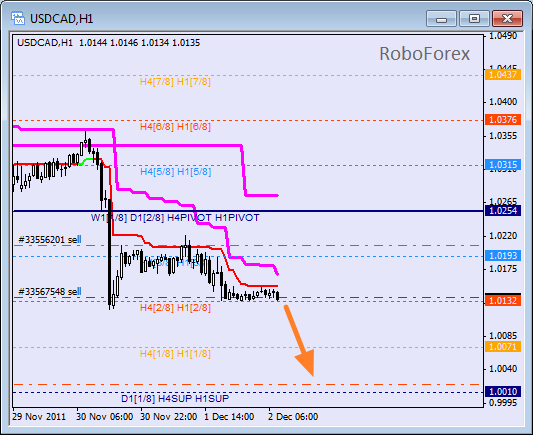Click the H4[7/8] H1[7/8] level label
Viewport: 533px width, 435px height.
coord(175,82)
